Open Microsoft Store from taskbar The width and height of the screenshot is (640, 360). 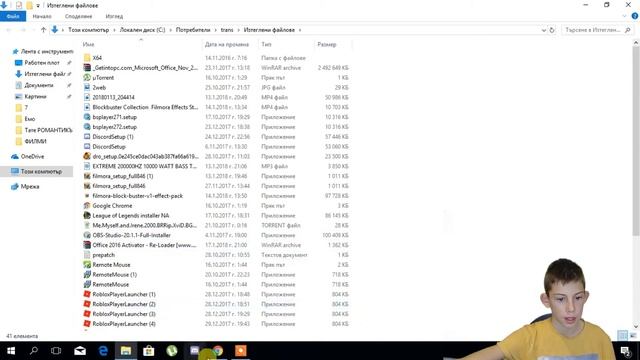pos(149,351)
